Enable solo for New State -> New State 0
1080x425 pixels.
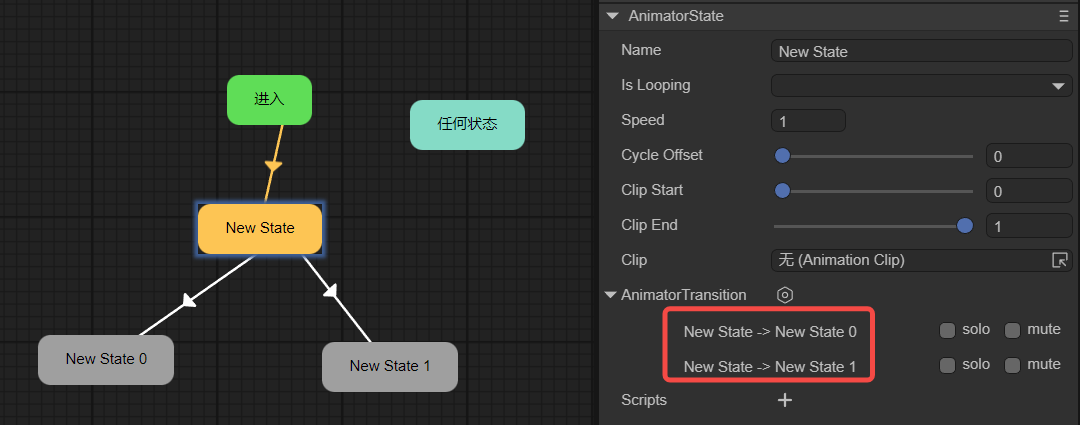[x=947, y=330]
